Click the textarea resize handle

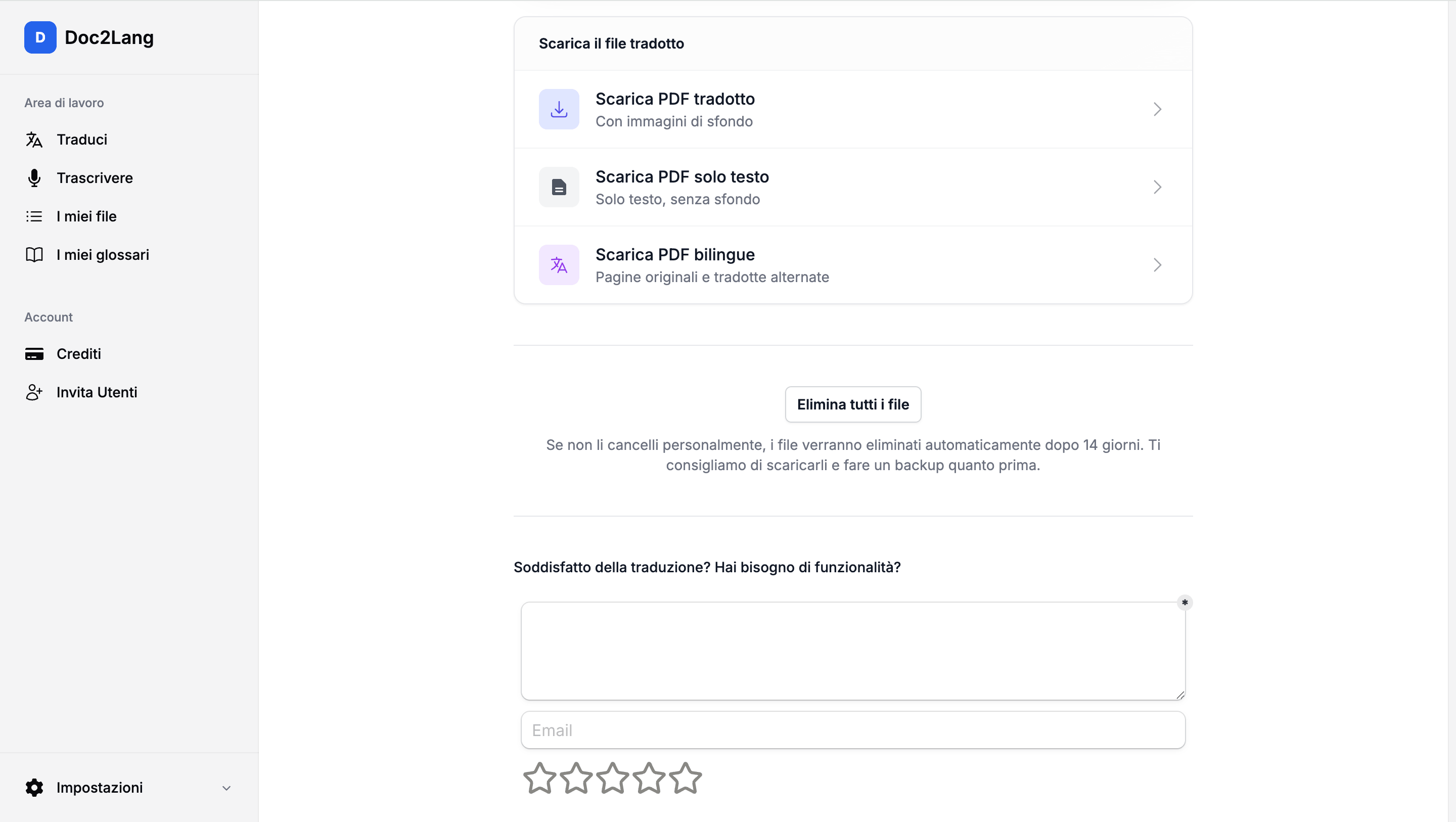[1180, 695]
